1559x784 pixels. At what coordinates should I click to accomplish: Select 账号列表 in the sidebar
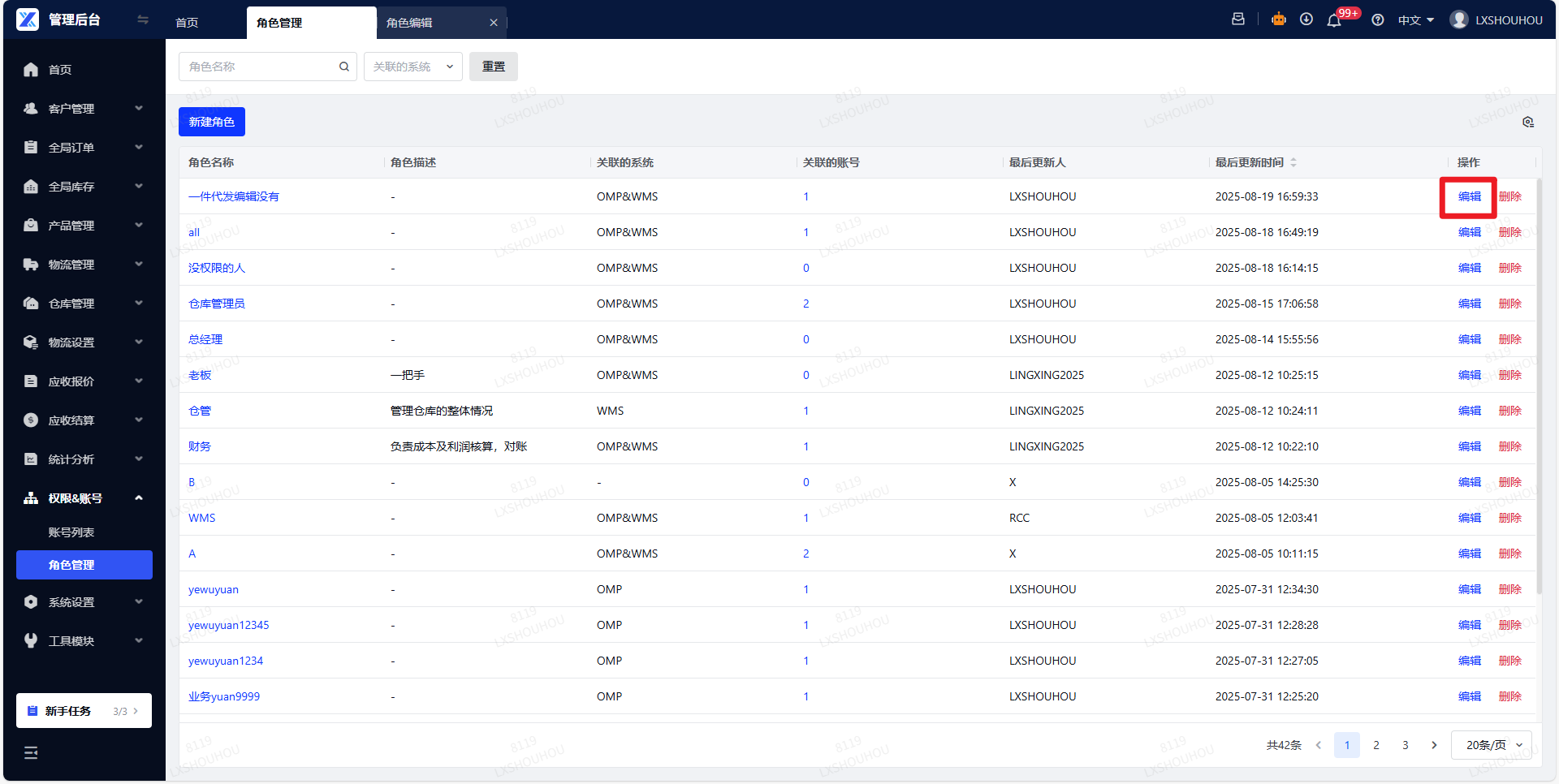pos(71,532)
